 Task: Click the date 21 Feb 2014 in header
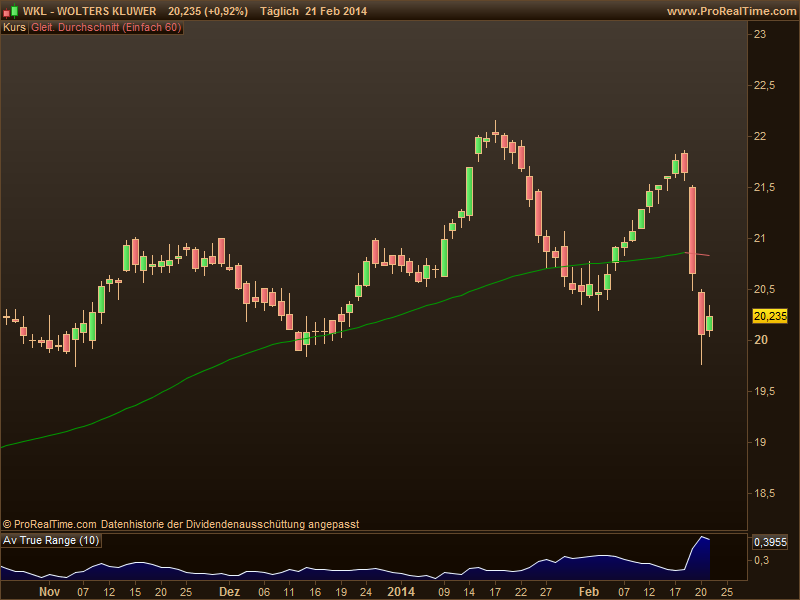[336, 11]
